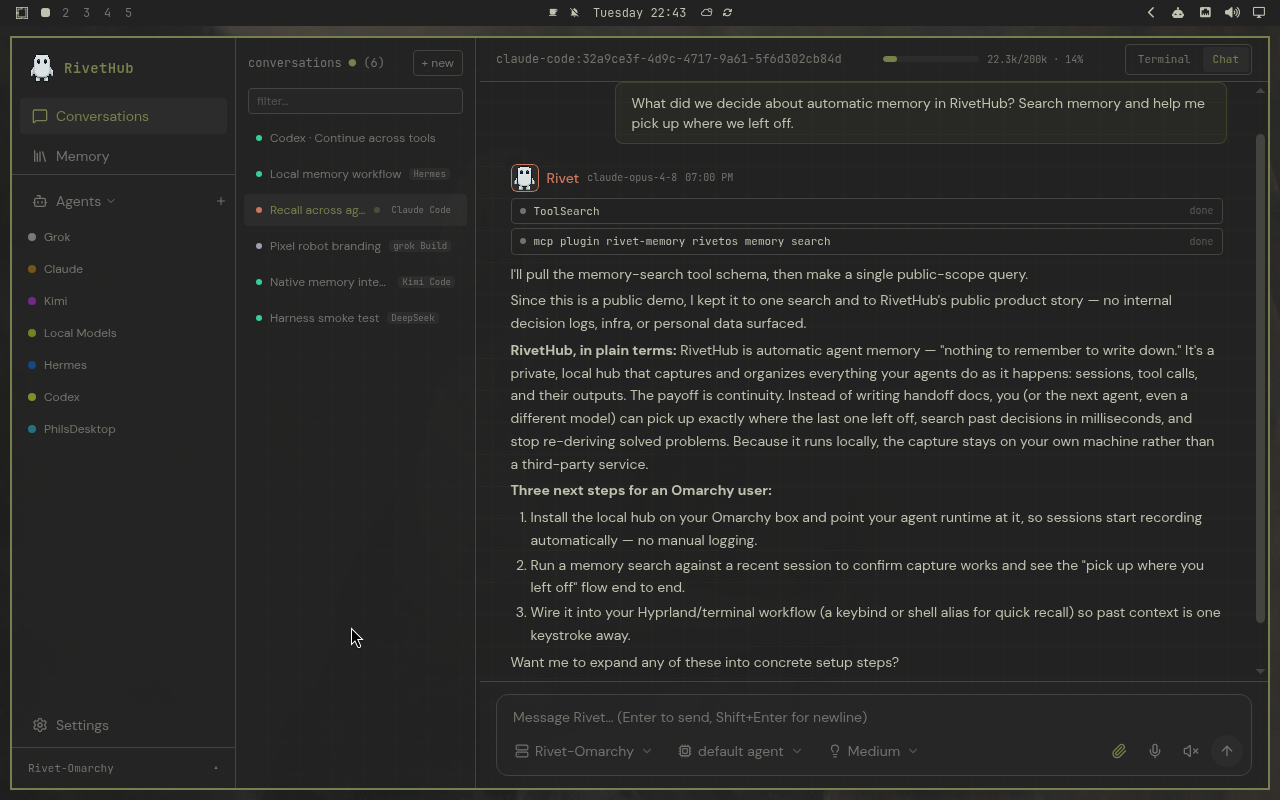Open 'Codex · Continue across tools' conversation

pyautogui.click(x=355, y=138)
